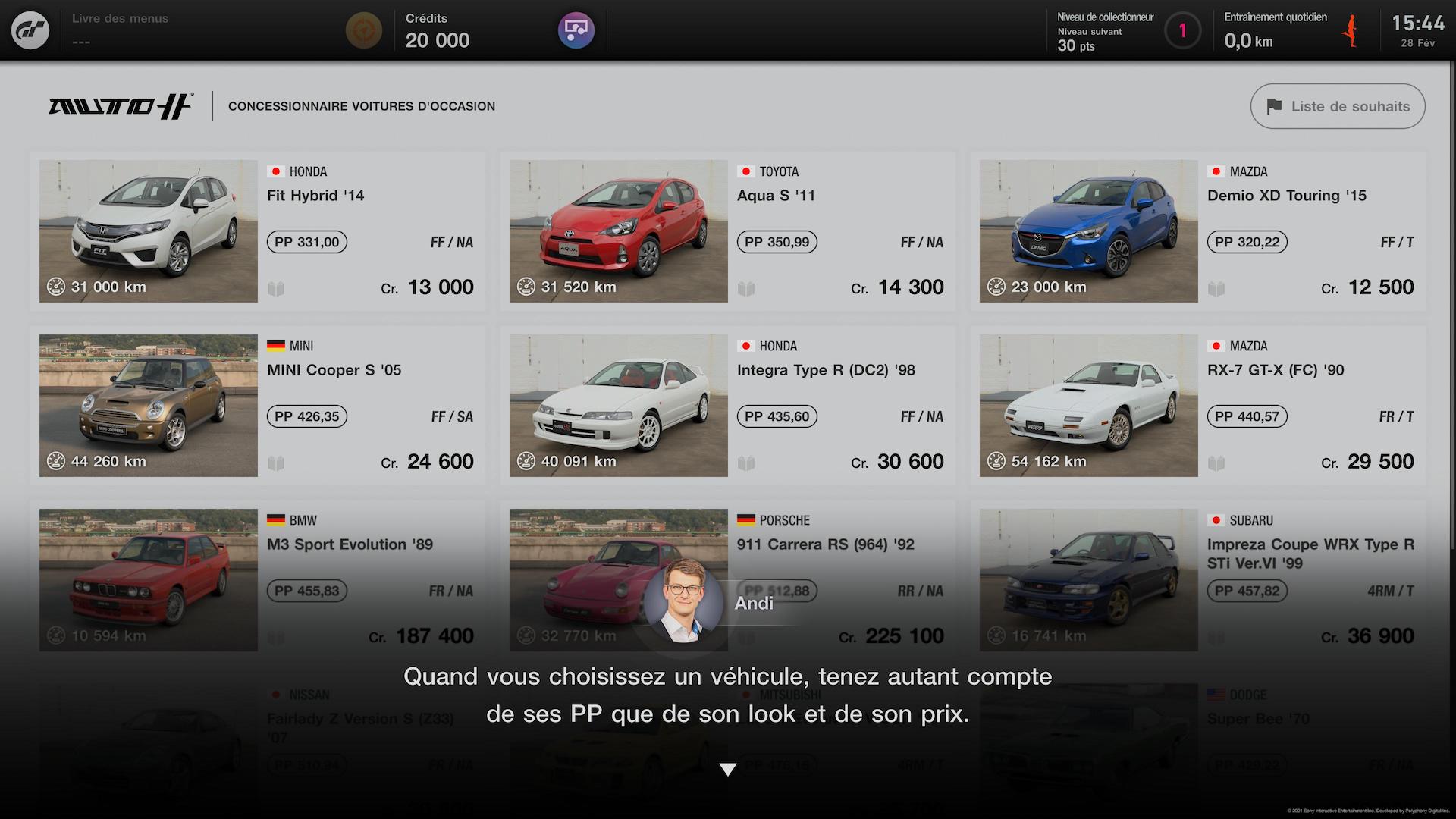Screen dimensions: 1456x819
Task: Open Liste de souhaits wishlist
Action: pyautogui.click(x=1338, y=106)
